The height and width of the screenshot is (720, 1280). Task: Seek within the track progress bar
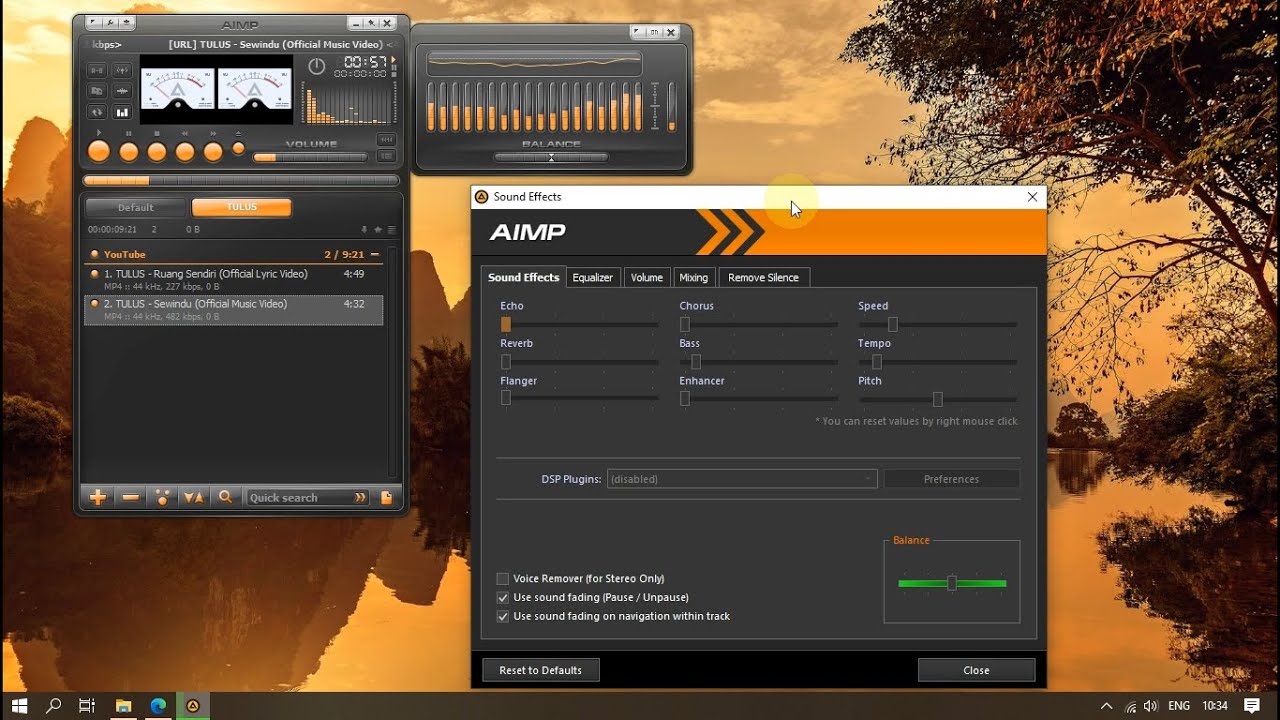point(241,181)
